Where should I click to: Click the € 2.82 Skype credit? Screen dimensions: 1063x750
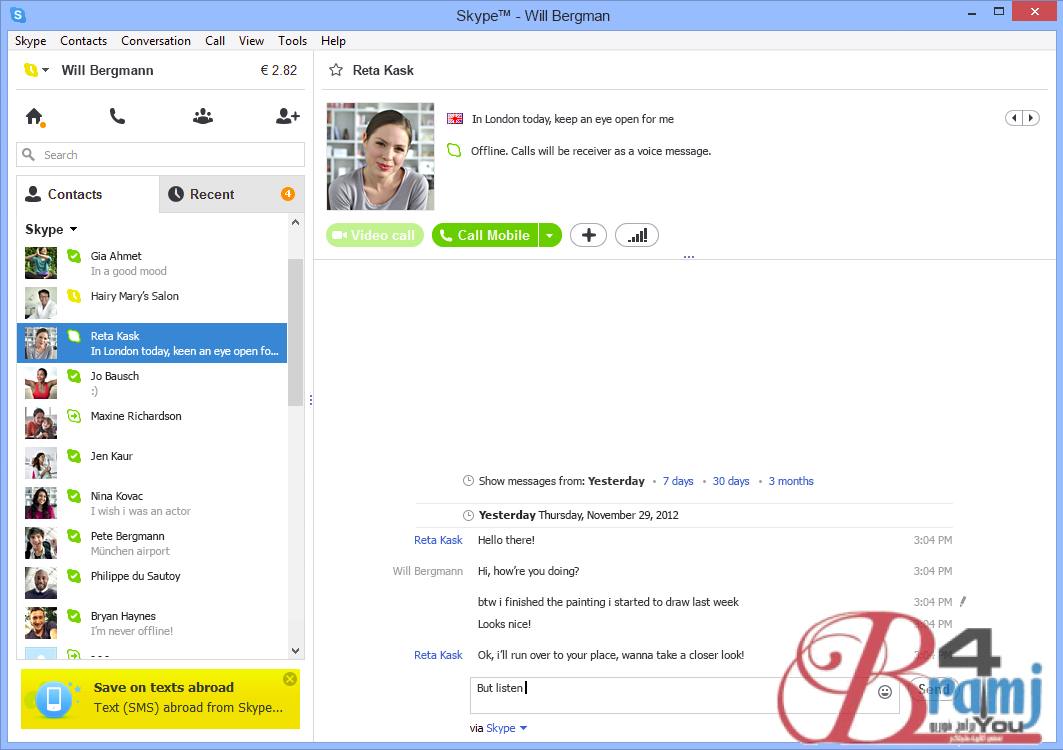click(279, 70)
